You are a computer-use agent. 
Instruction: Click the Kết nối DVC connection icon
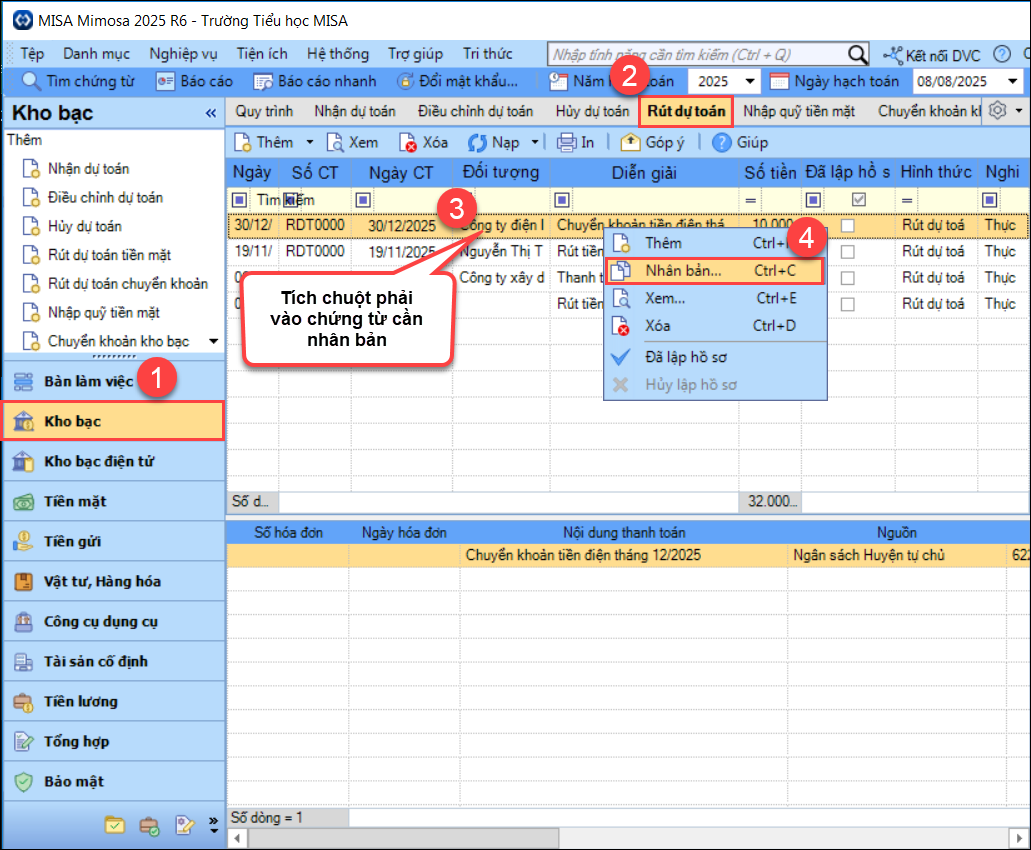click(x=893, y=55)
